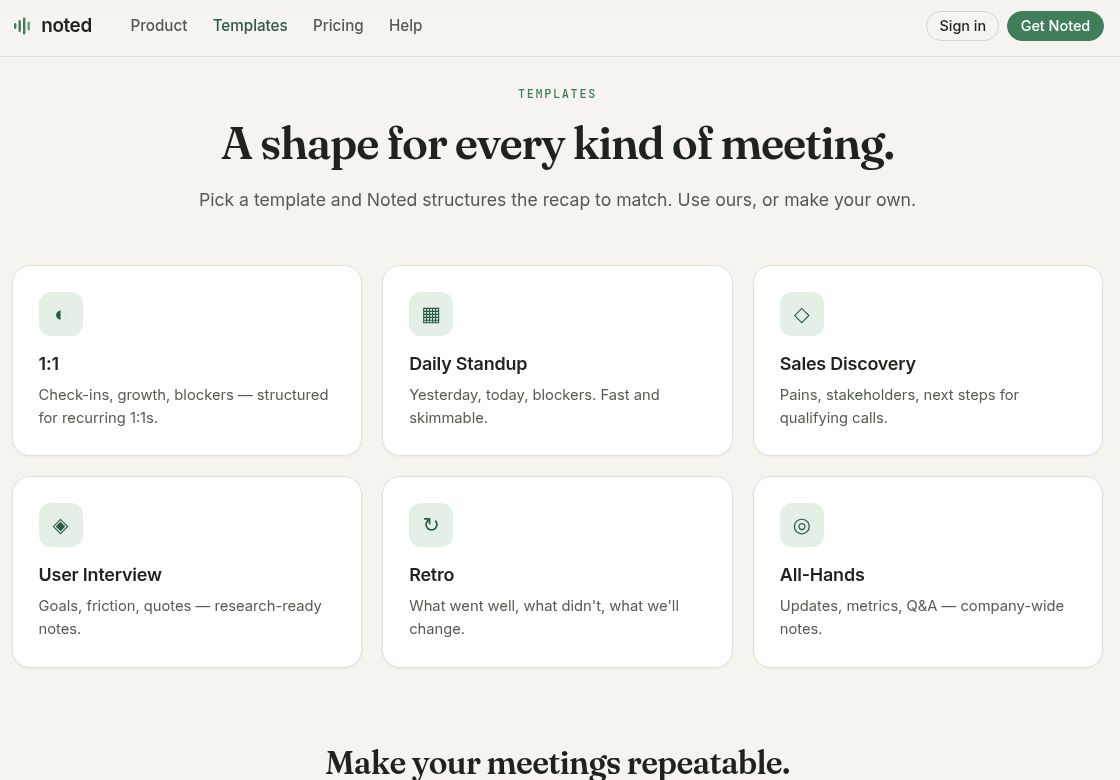
Task: Select the Daily Standup template title
Action: [x=468, y=364]
